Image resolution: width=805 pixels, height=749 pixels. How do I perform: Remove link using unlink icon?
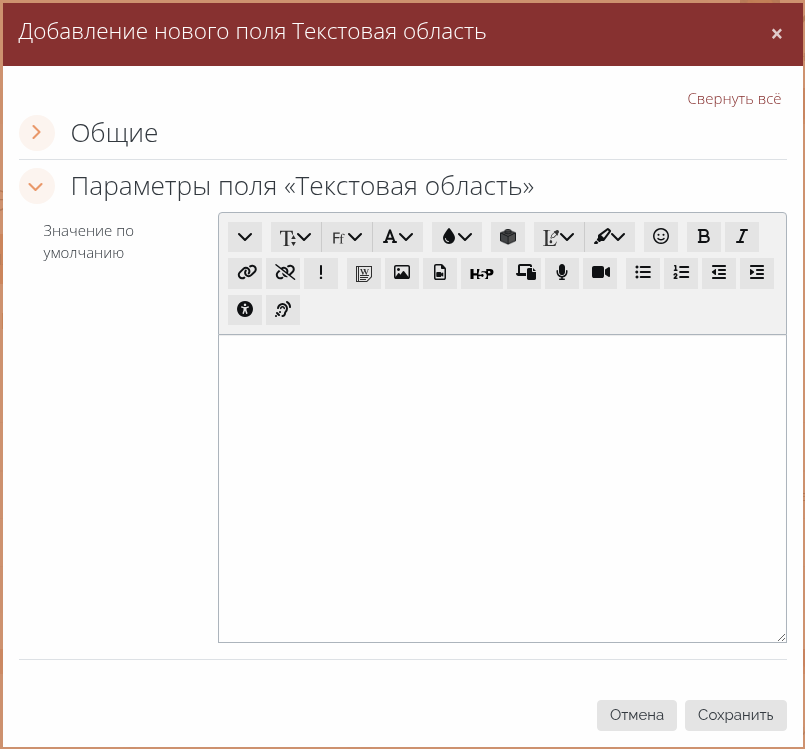pyautogui.click(x=283, y=273)
